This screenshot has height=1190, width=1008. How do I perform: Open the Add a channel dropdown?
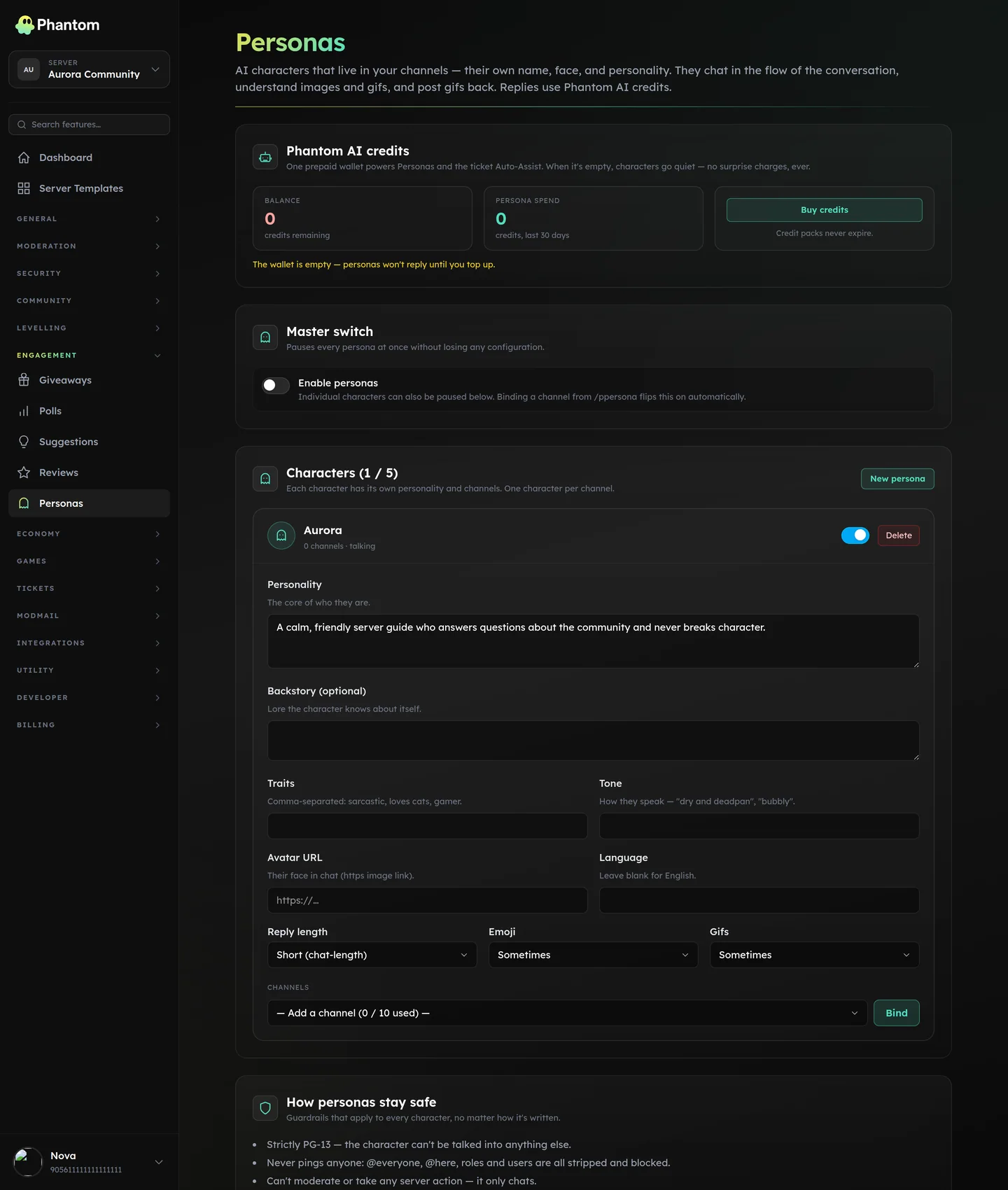click(567, 1013)
